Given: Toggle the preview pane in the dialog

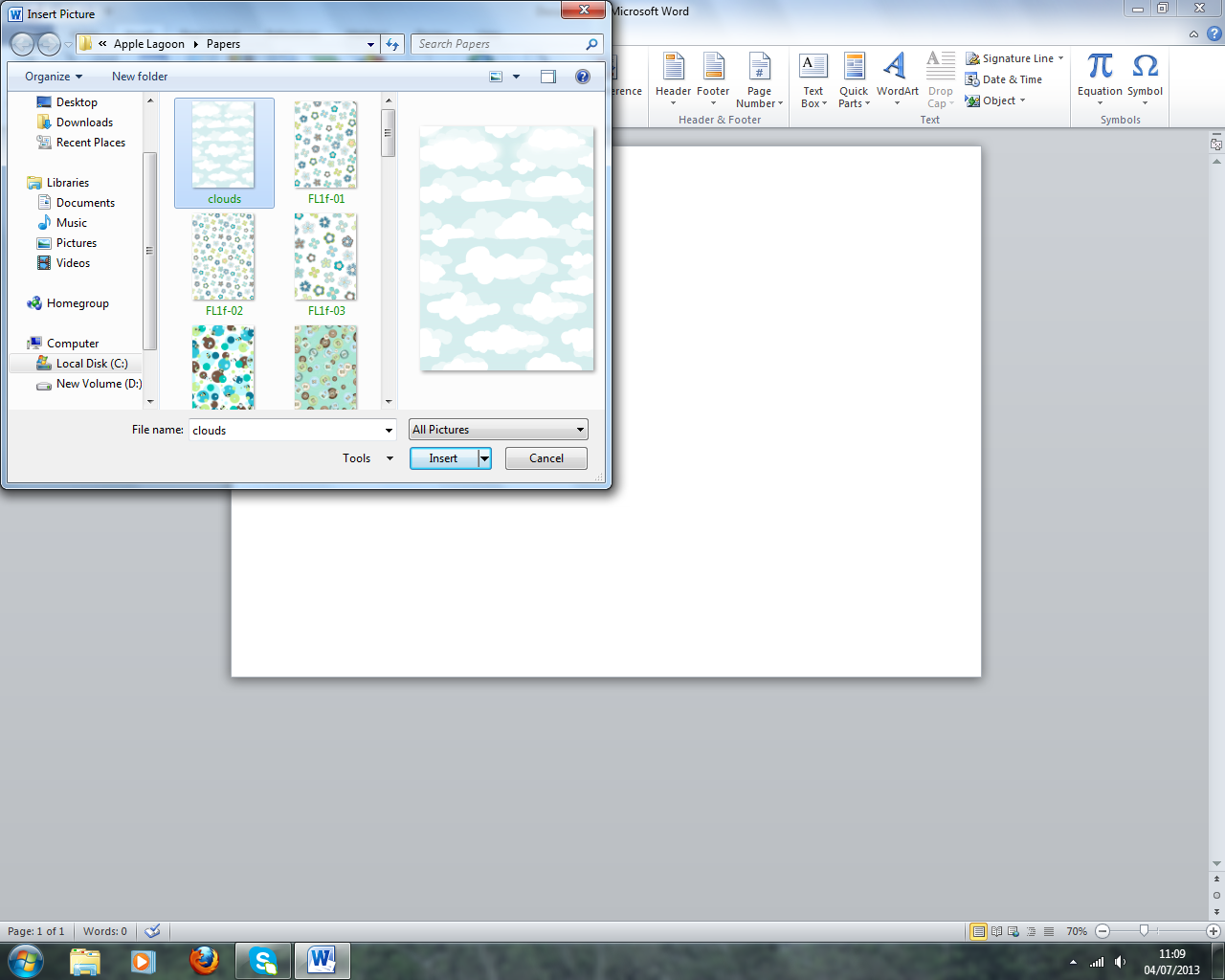Looking at the screenshot, I should pyautogui.click(x=547, y=77).
